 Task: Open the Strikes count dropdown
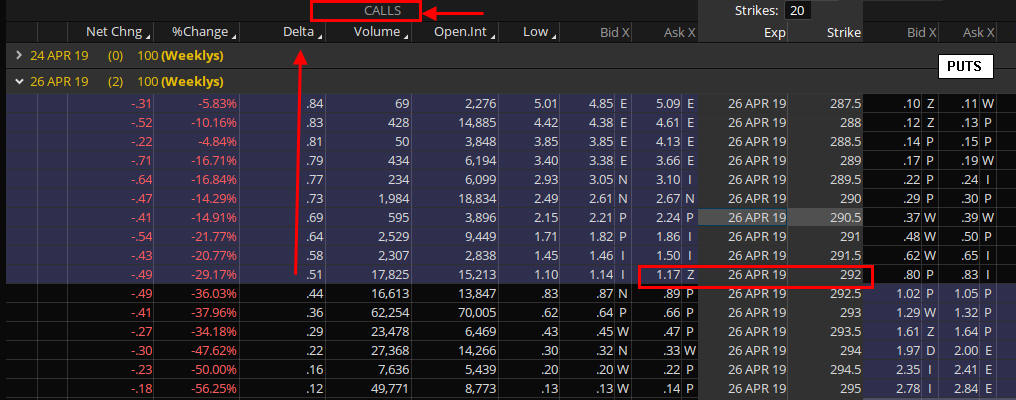pyautogui.click(x=797, y=10)
